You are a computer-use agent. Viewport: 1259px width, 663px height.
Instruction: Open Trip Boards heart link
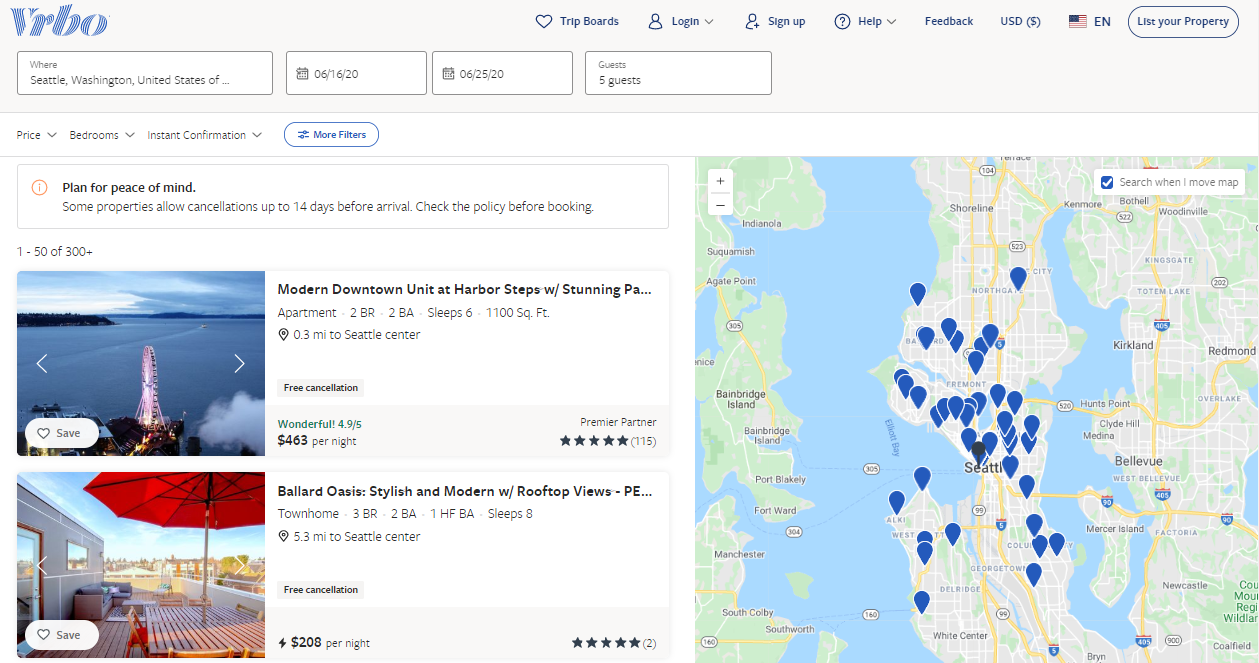pos(577,21)
